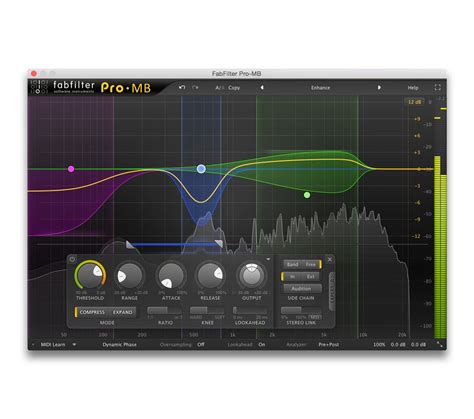Screen dimensions: 474x419
Task: Toggle the A/B state comparison
Action: point(219,88)
